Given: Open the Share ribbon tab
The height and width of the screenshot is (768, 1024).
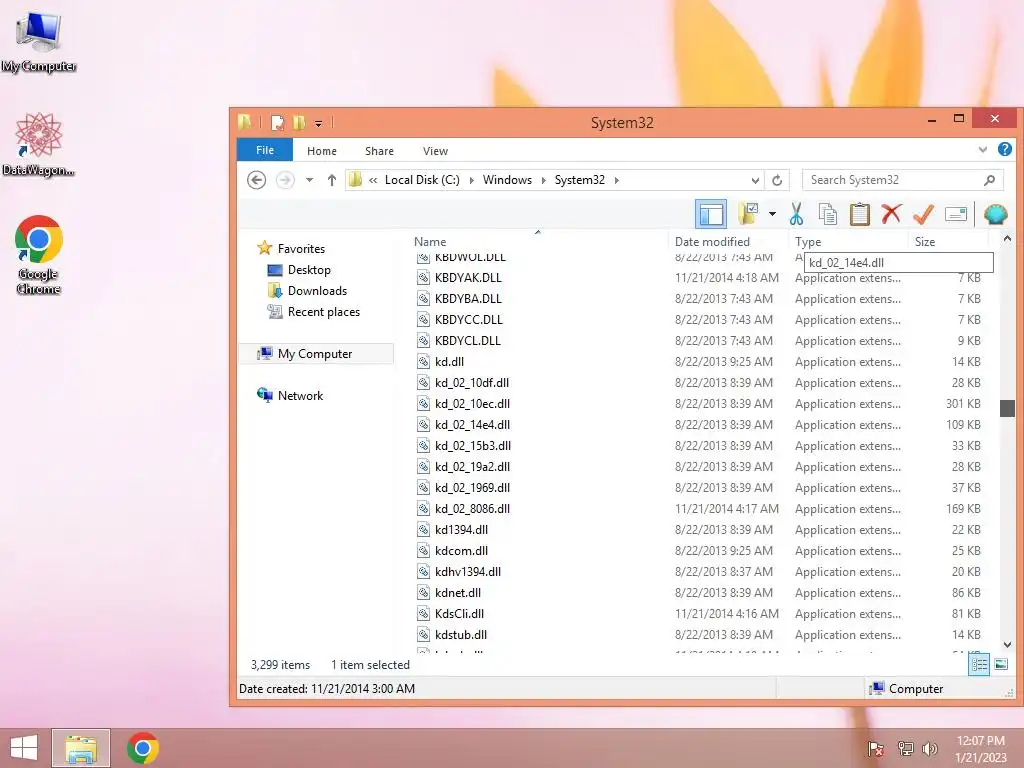Looking at the screenshot, I should pos(379,151).
